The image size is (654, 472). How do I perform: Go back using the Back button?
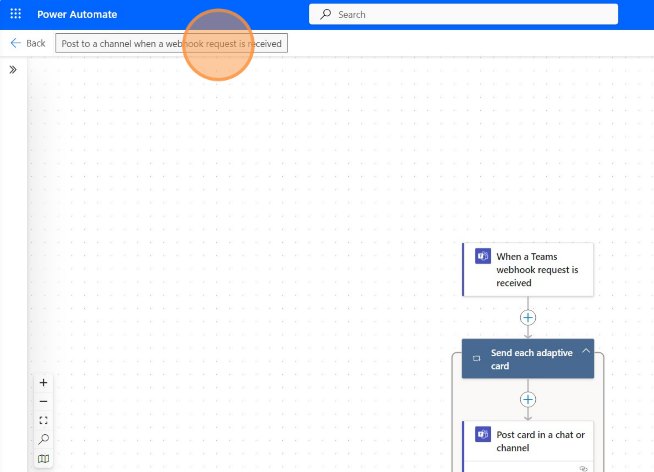28,43
